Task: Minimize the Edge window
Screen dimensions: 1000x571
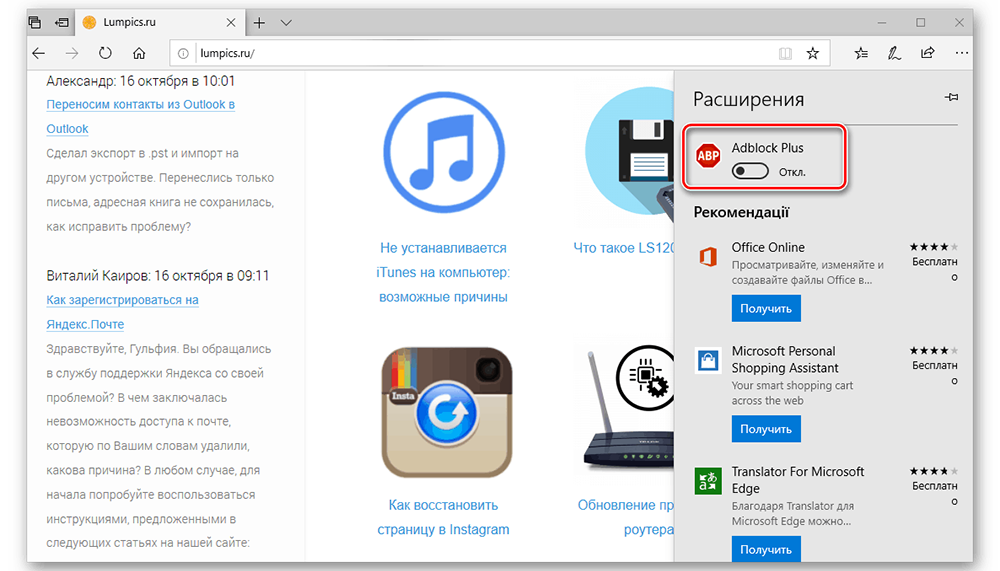Action: click(882, 22)
